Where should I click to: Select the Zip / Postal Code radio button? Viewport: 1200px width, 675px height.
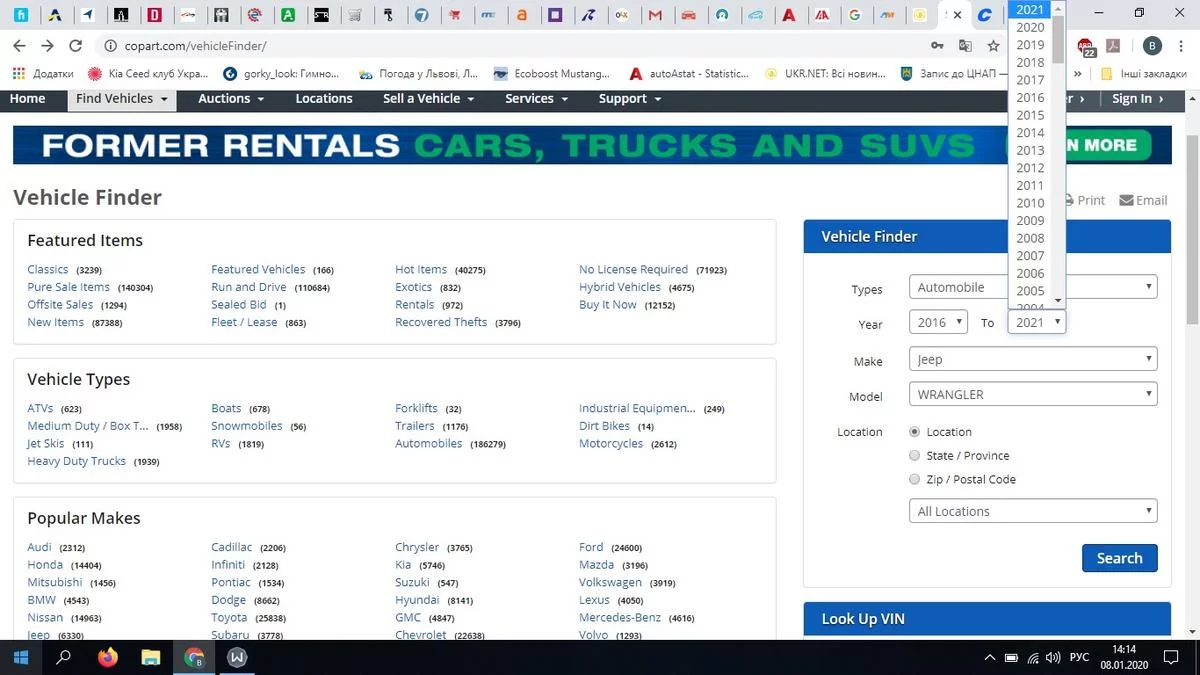pos(914,479)
